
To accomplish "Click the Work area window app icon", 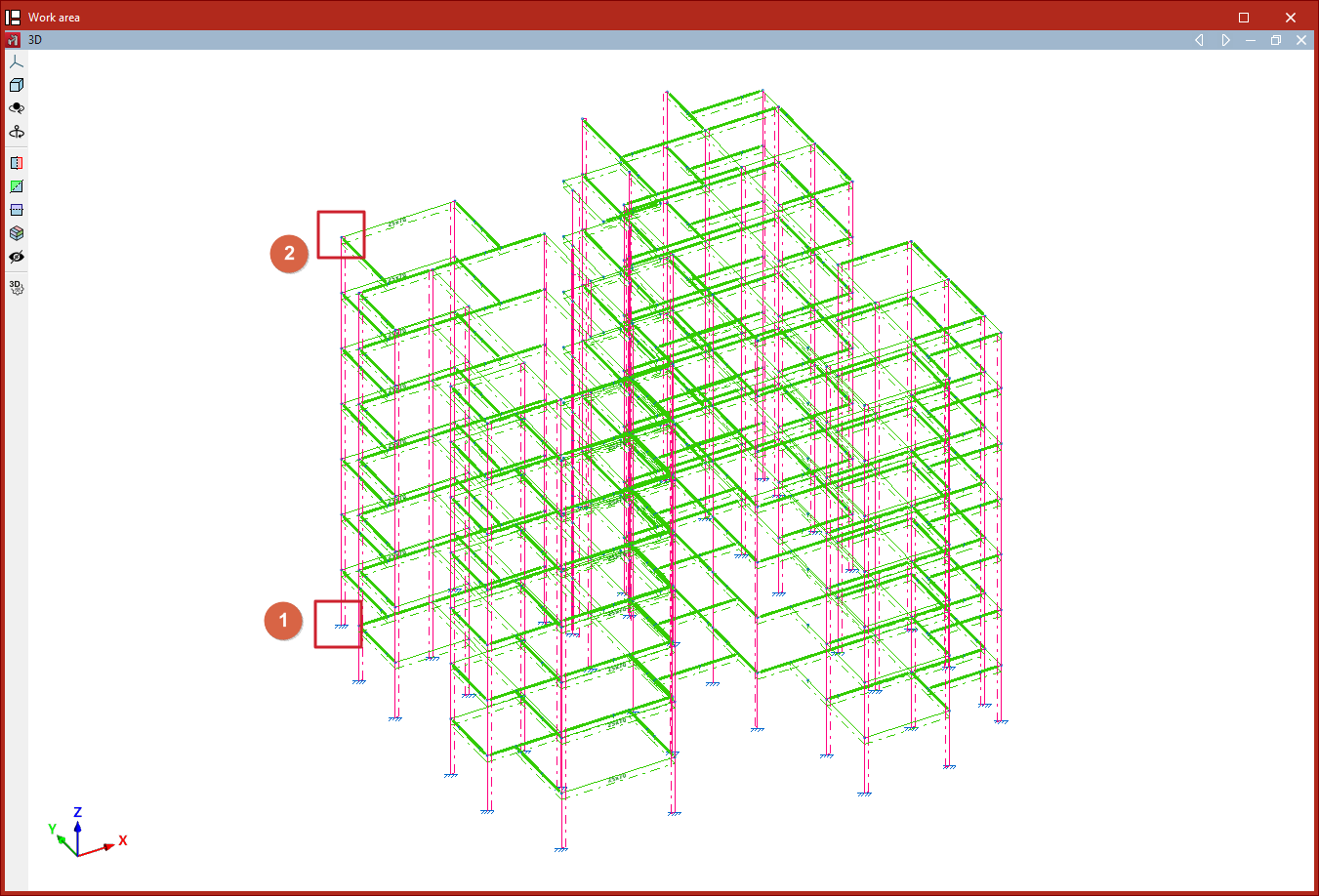I will click(x=14, y=17).
